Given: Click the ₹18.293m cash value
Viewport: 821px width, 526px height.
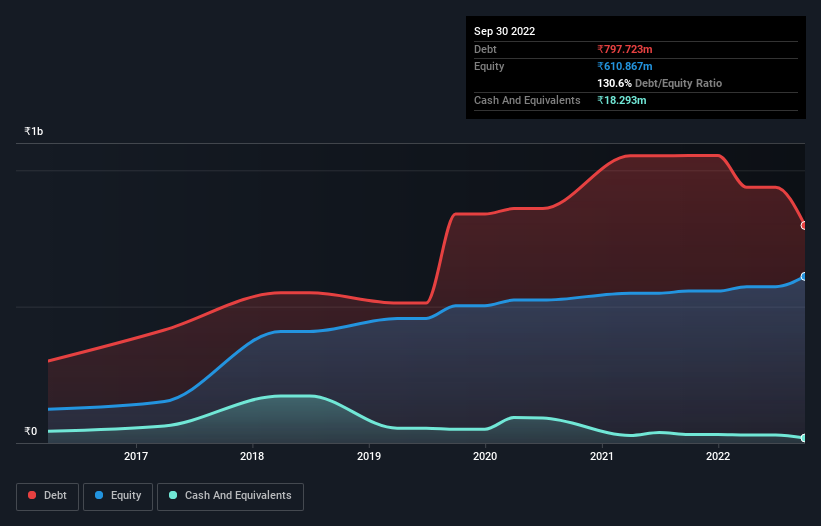Looking at the screenshot, I should 622,100.
